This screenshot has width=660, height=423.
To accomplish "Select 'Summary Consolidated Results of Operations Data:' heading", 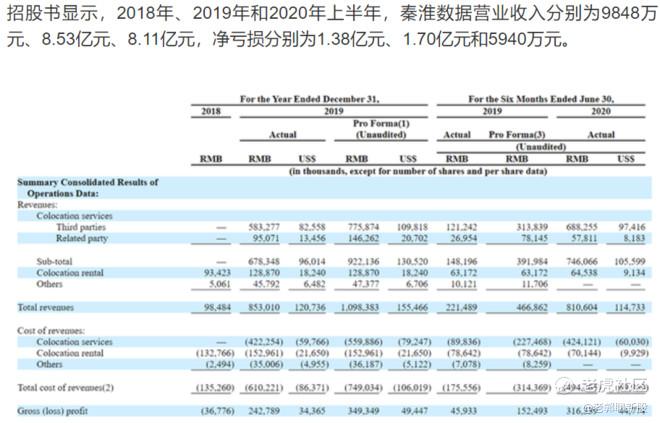I will pos(88,188).
